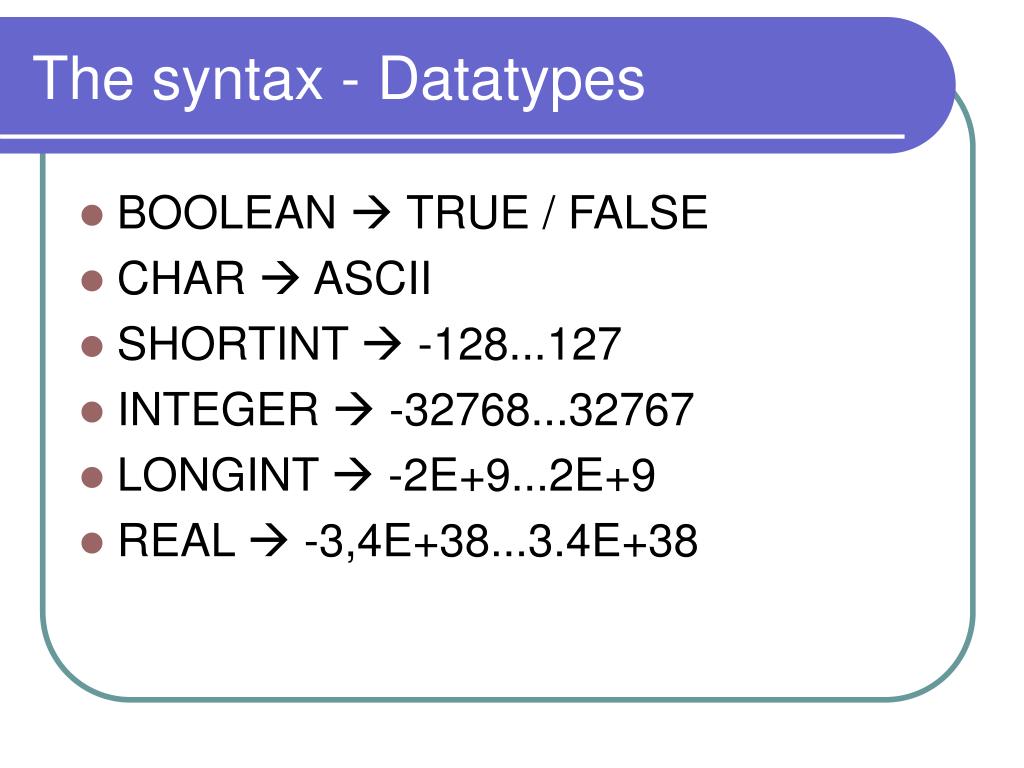Click the bullet dot beside REAL
The height and width of the screenshot is (768, 1024).
point(92,543)
